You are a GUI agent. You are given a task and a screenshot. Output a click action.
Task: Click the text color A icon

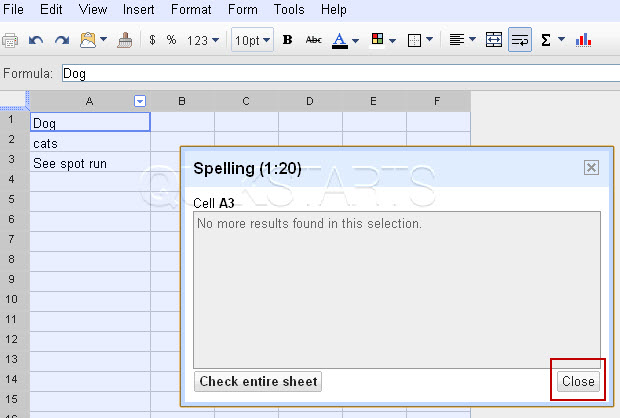pyautogui.click(x=340, y=40)
